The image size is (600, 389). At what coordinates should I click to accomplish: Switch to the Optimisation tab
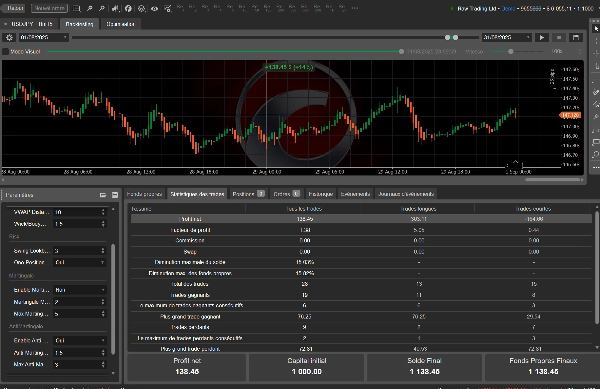[120, 24]
